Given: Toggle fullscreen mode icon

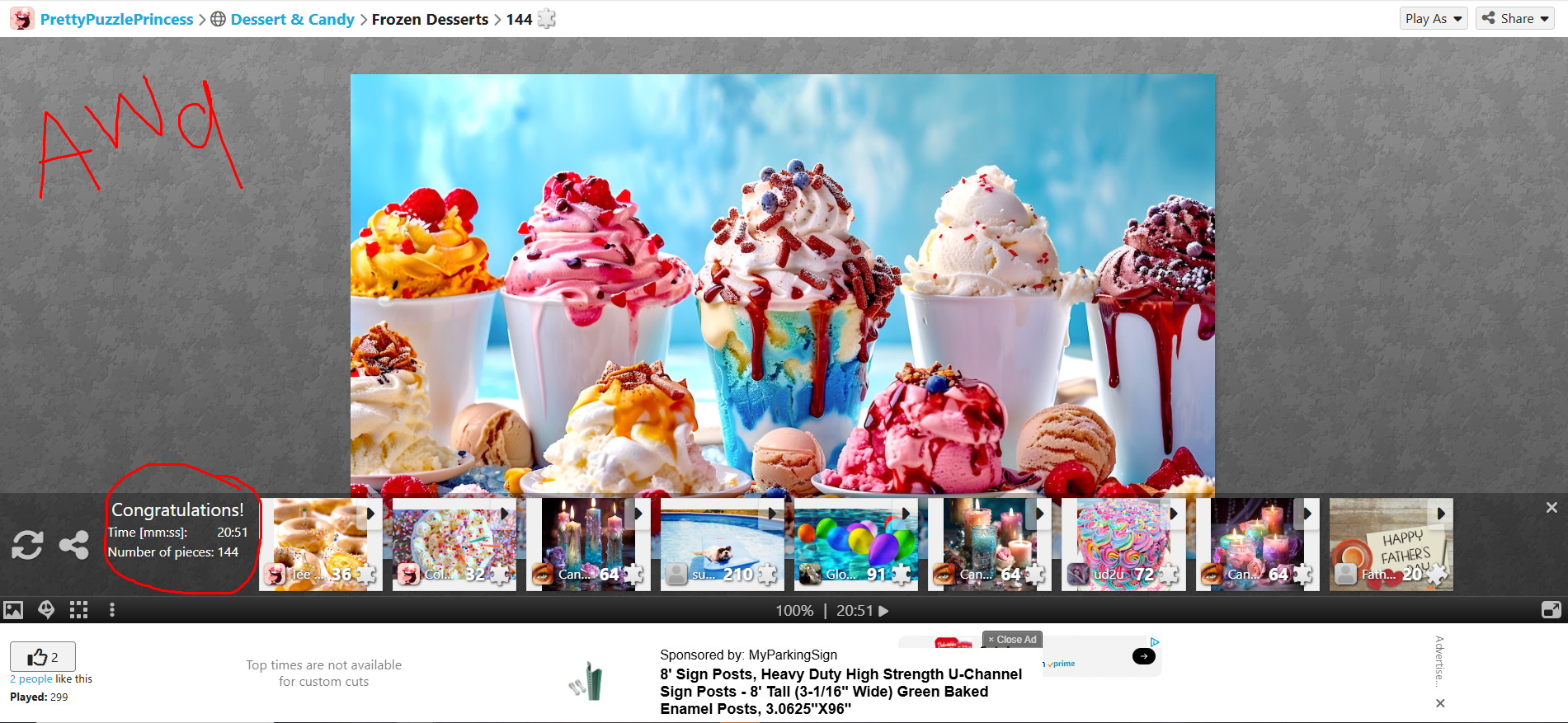Looking at the screenshot, I should 1551,610.
